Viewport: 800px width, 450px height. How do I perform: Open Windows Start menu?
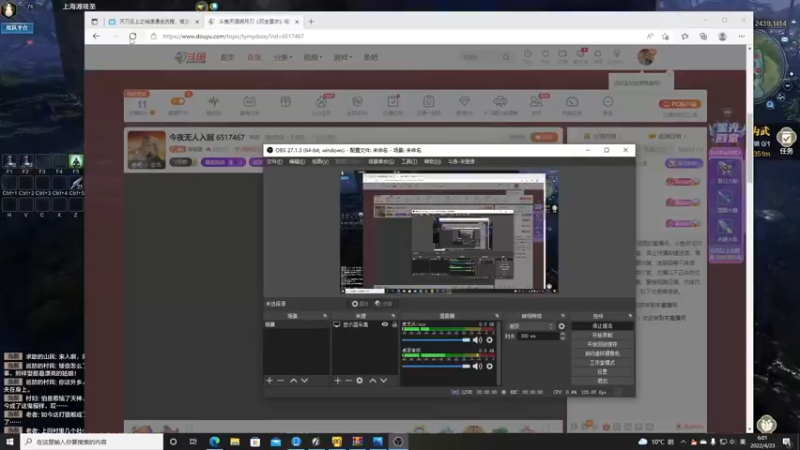point(10,442)
